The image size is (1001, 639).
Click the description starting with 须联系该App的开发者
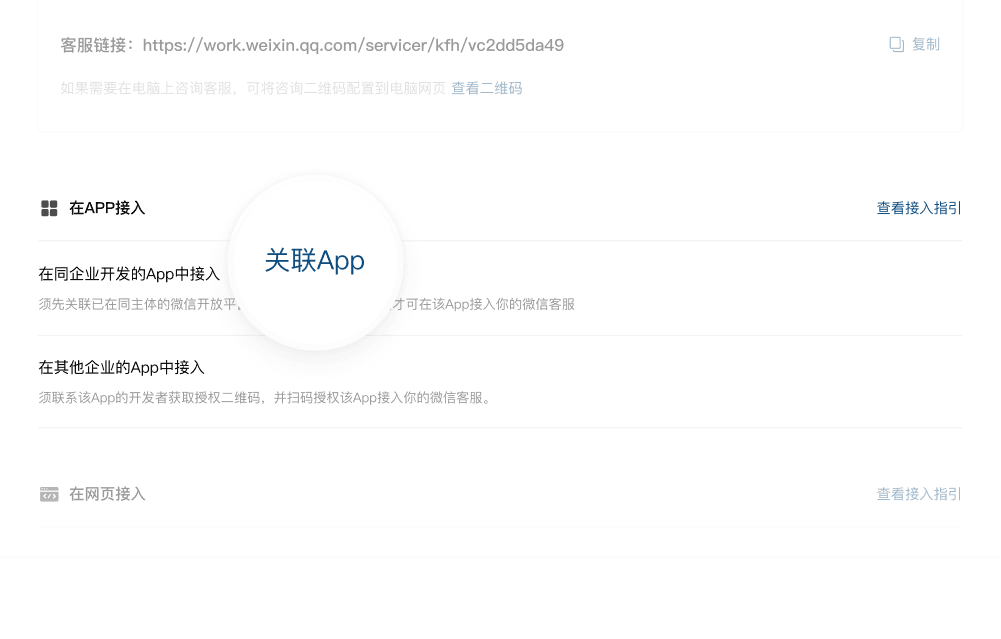267,398
